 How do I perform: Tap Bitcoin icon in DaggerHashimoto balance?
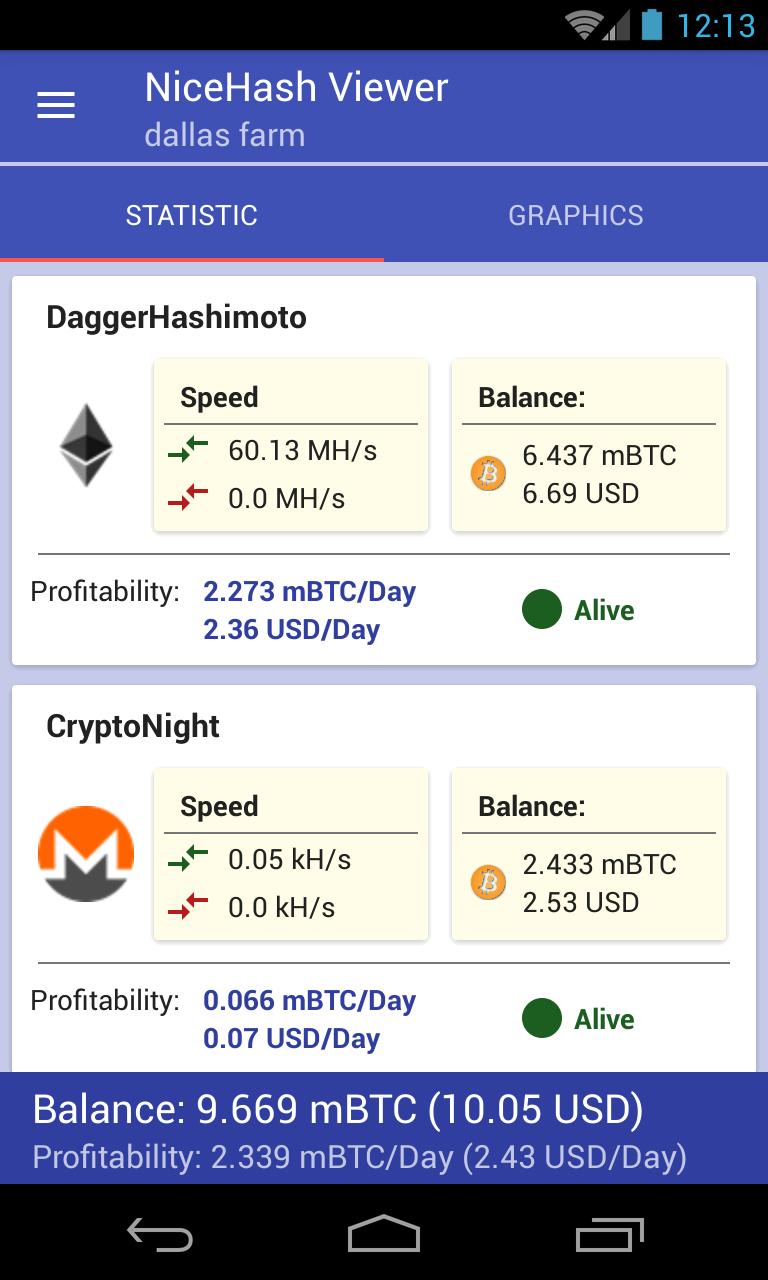click(x=489, y=473)
